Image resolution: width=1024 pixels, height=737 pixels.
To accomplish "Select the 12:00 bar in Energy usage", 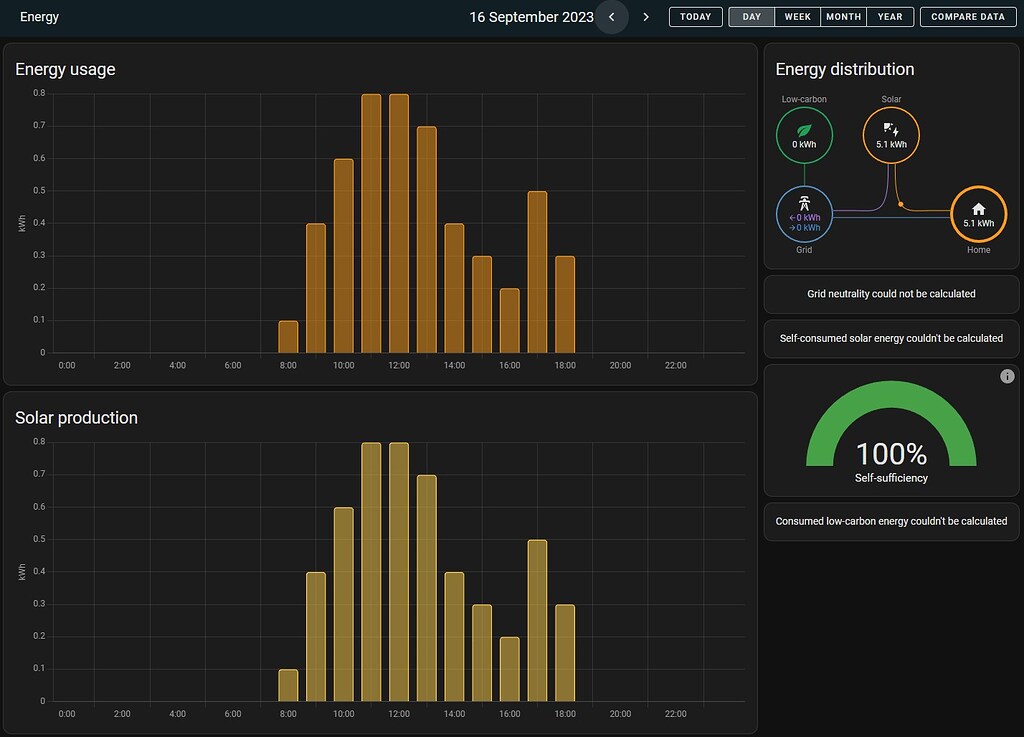I will (x=399, y=223).
